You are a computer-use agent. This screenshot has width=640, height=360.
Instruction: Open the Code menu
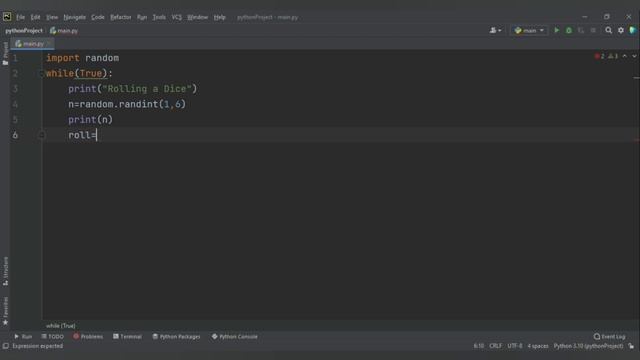[x=98, y=17]
